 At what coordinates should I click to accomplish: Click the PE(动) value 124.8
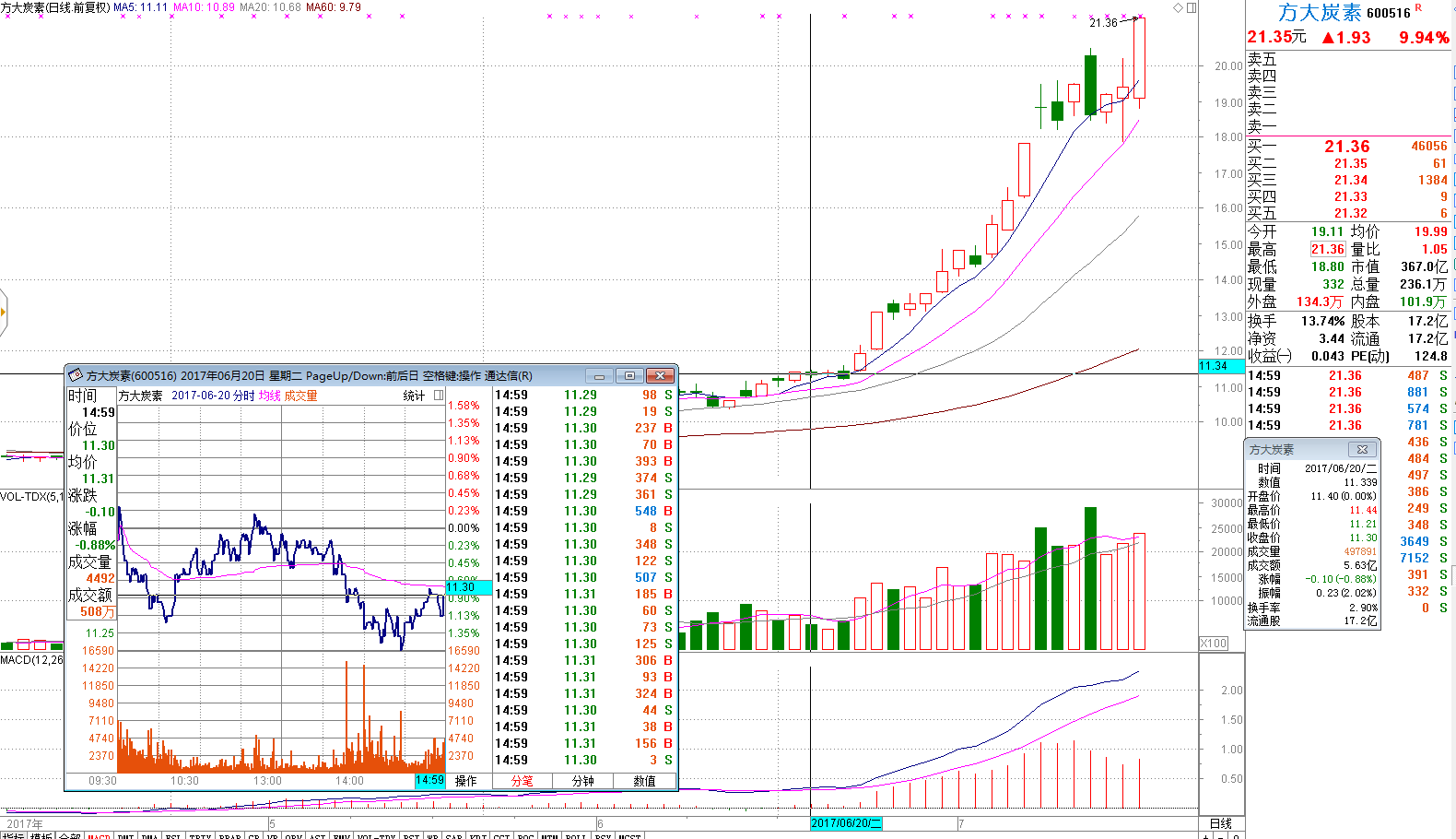1431,357
